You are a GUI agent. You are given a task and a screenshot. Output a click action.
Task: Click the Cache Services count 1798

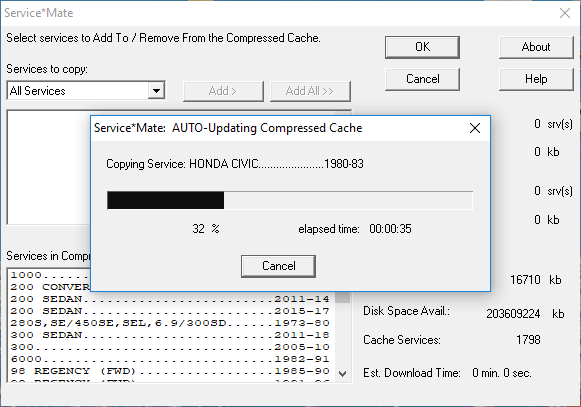click(x=528, y=340)
